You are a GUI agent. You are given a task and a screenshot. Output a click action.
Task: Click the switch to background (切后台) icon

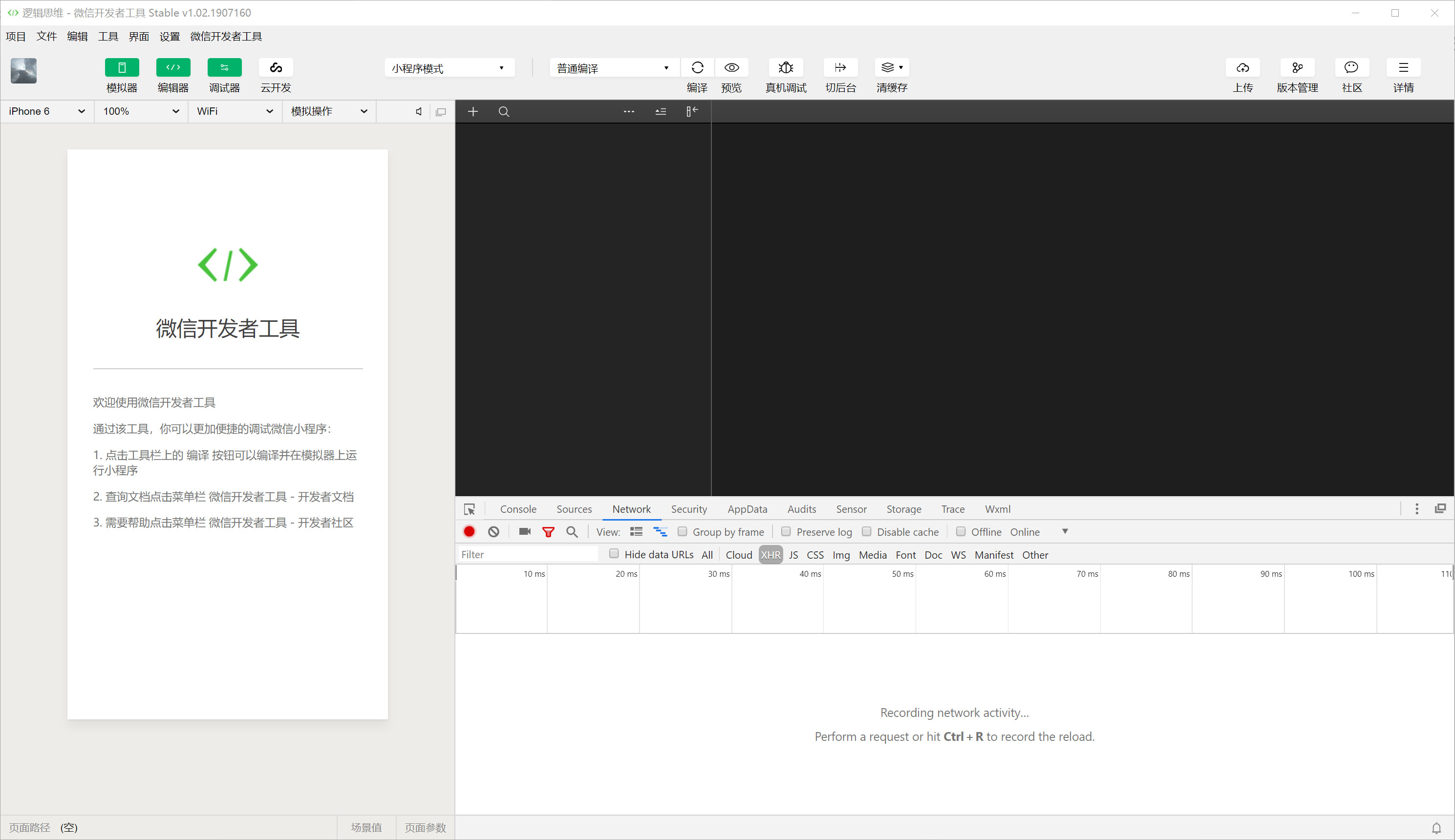840,67
